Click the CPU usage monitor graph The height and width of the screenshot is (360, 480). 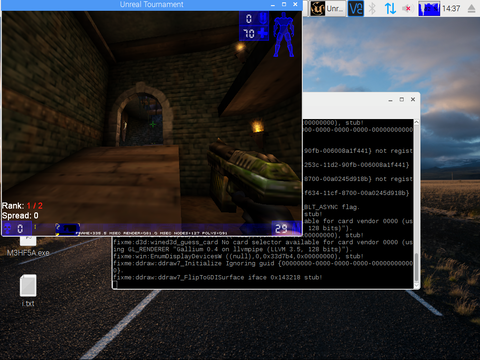click(429, 8)
